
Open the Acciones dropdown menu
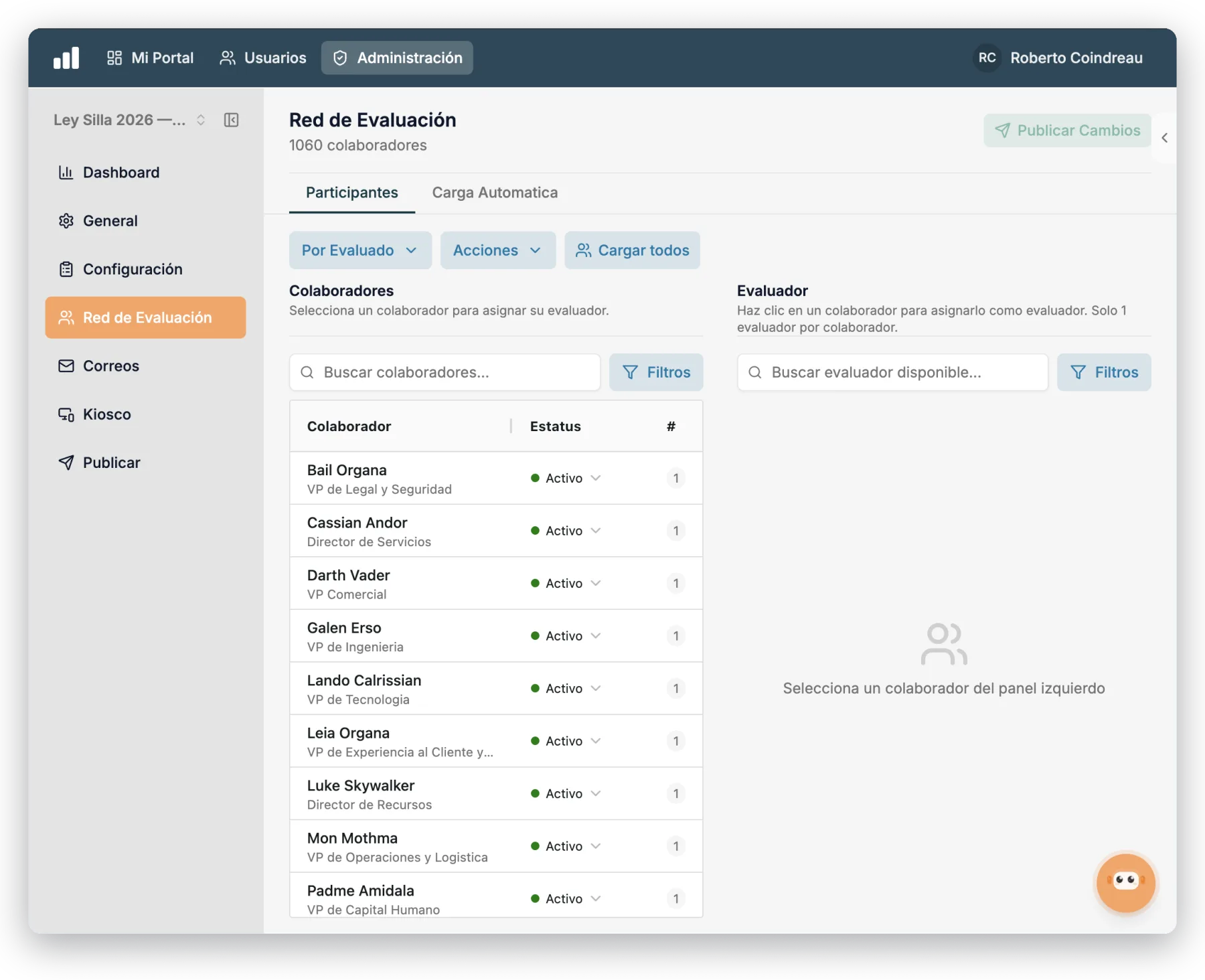tap(497, 250)
